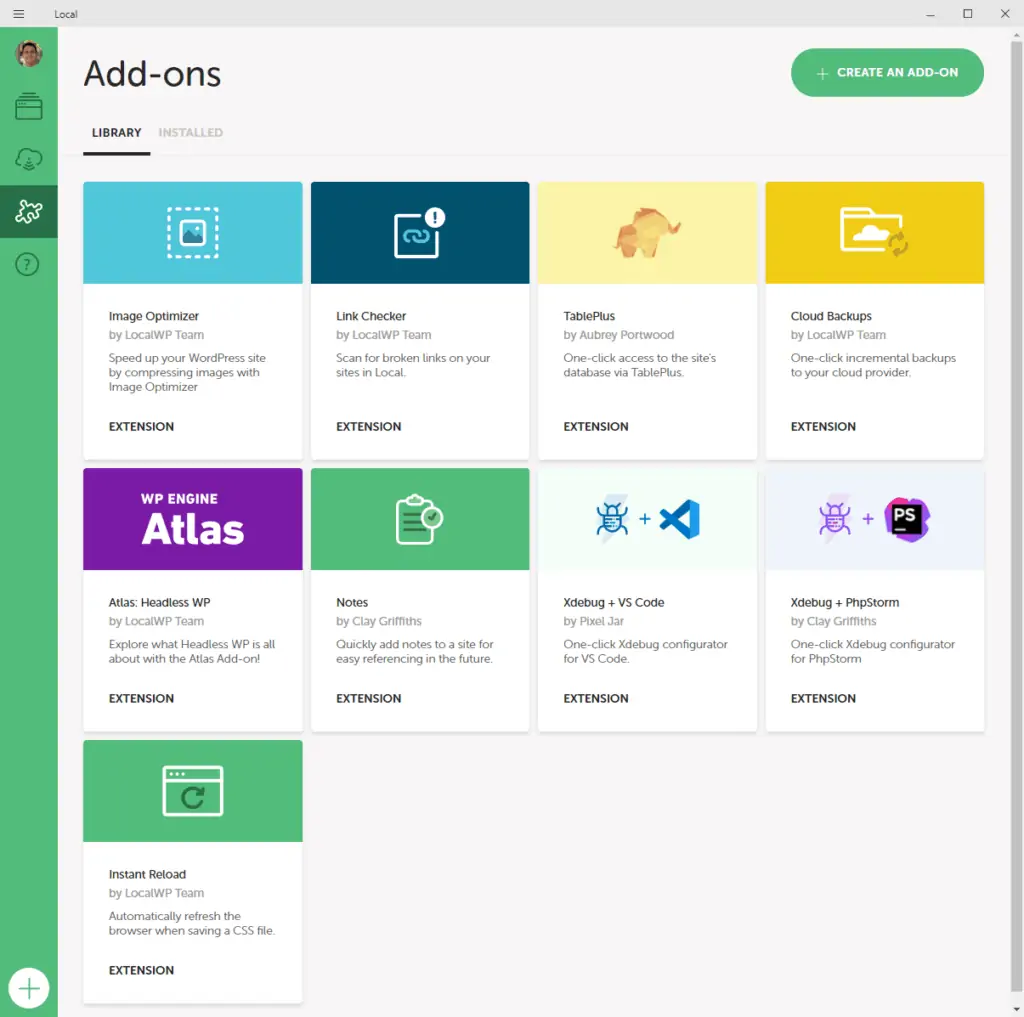
Task: Select the Add-ons puzzle icon in sidebar
Action: coord(29,212)
